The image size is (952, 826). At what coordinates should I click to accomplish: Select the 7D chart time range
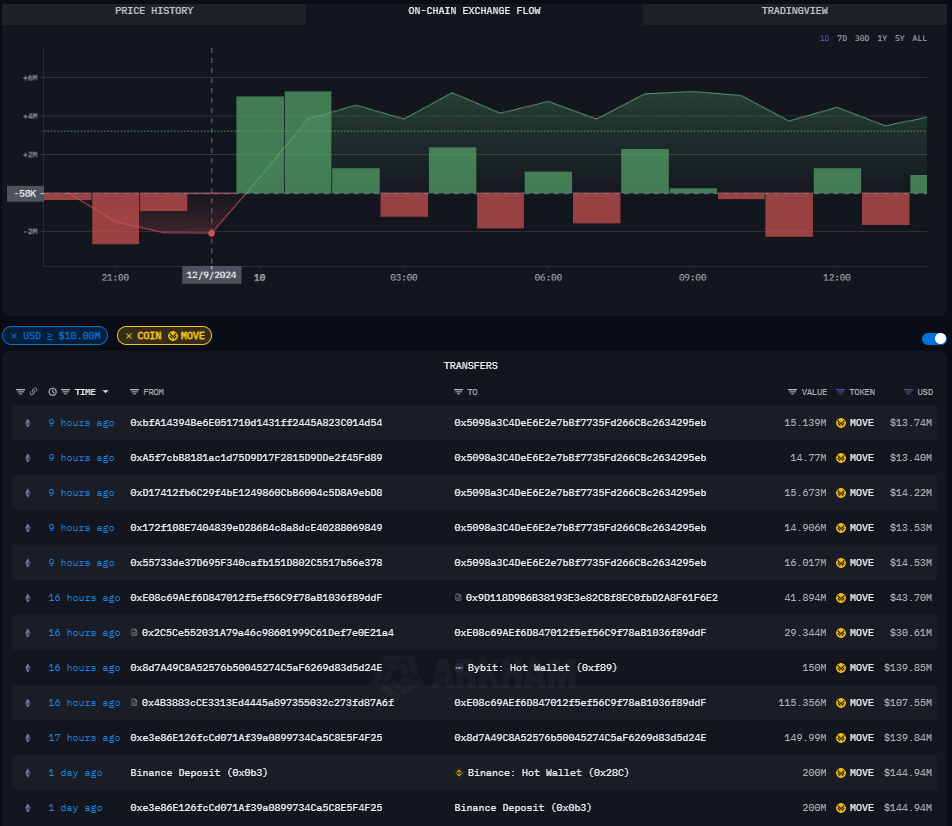coord(841,38)
